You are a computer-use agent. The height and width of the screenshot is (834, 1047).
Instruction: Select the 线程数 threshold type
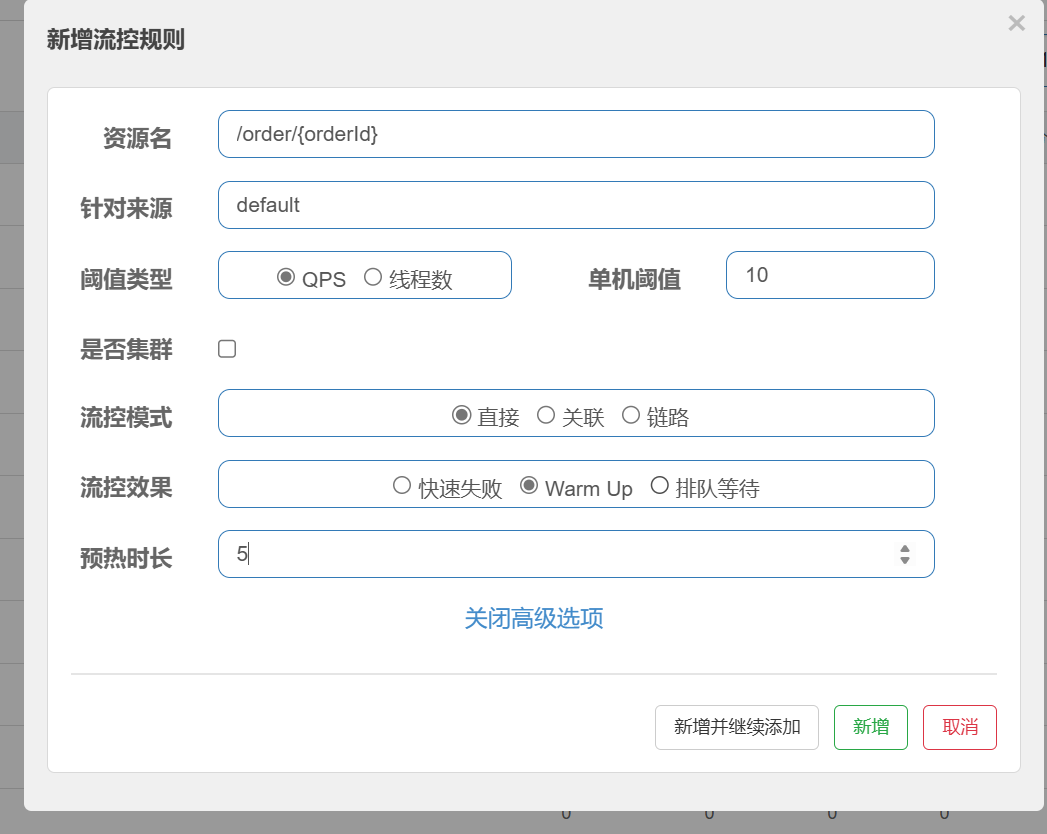tap(373, 276)
